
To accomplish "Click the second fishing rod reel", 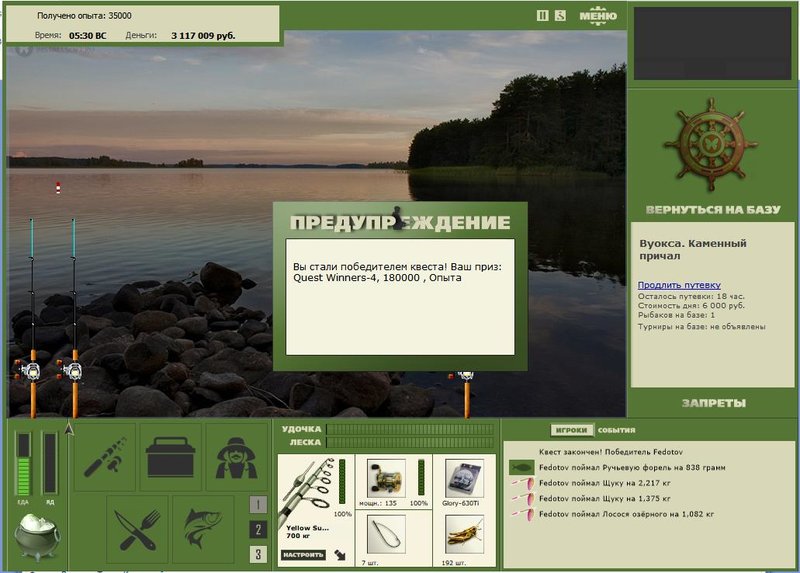I will [x=71, y=370].
